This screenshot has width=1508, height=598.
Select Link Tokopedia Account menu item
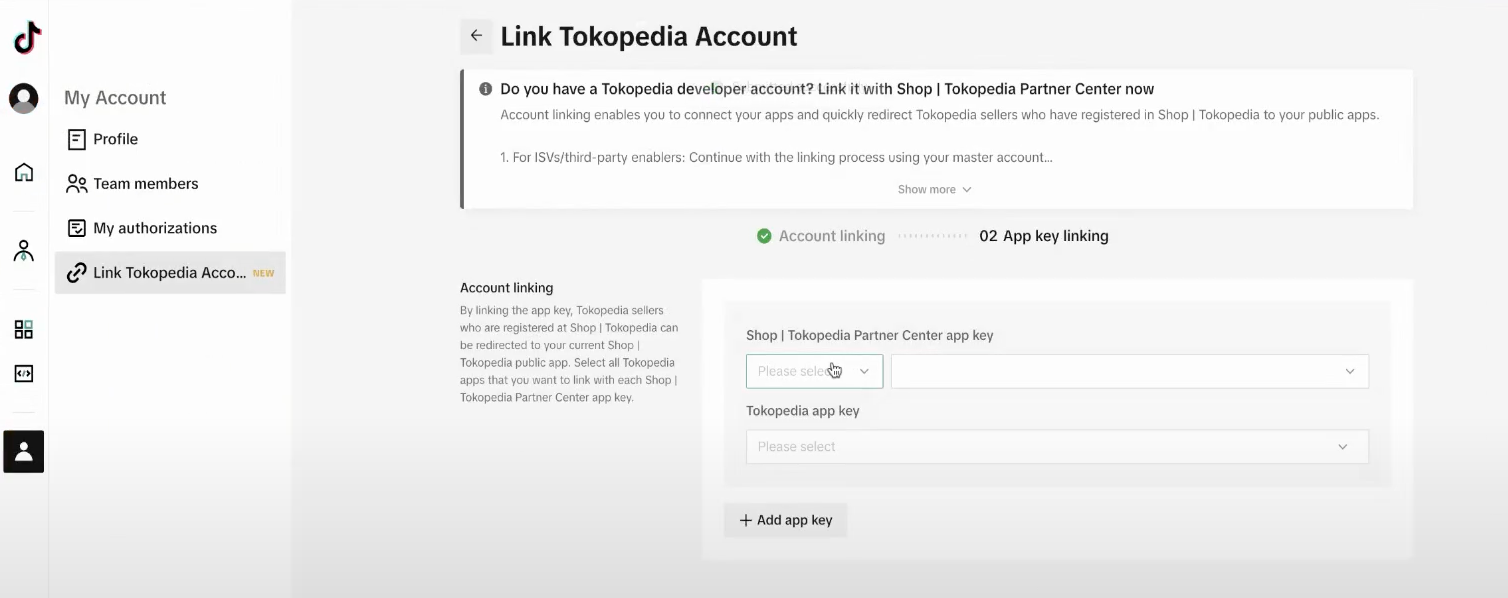pyautogui.click(x=170, y=273)
